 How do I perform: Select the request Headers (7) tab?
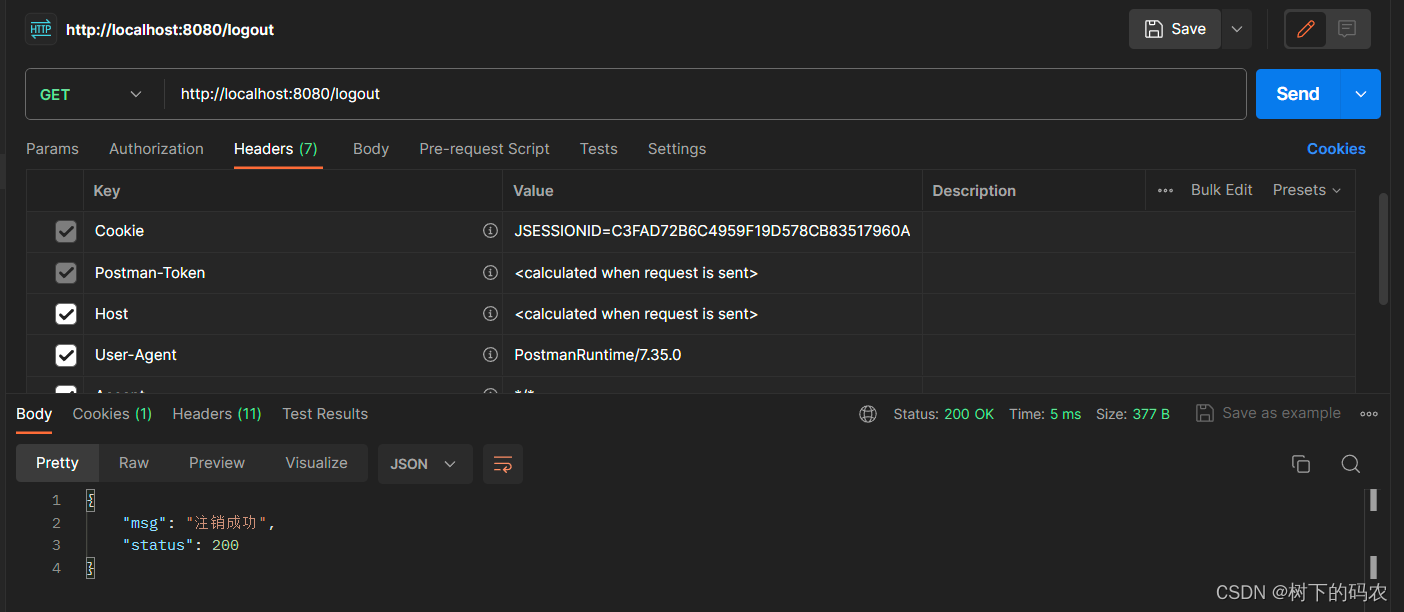pos(276,149)
